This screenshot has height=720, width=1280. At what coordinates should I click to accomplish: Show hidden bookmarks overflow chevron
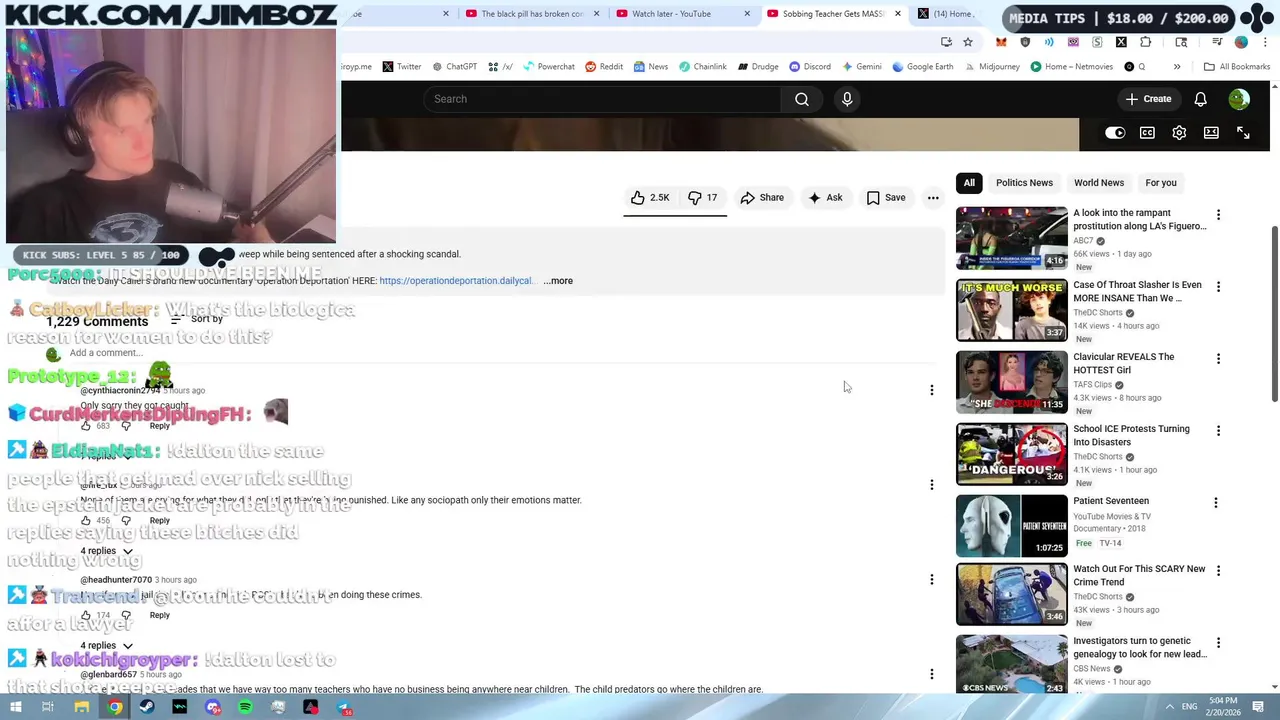(1177, 67)
